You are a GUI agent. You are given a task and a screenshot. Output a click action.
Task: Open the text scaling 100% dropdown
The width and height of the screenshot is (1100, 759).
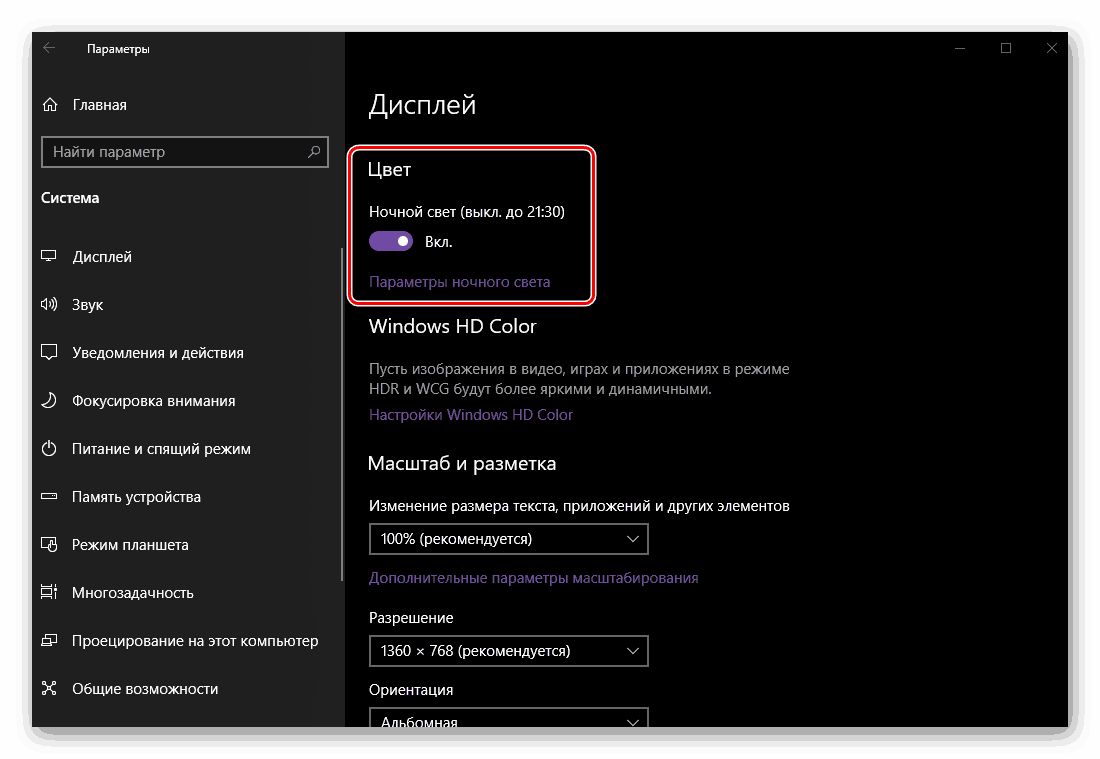pyautogui.click(x=508, y=539)
